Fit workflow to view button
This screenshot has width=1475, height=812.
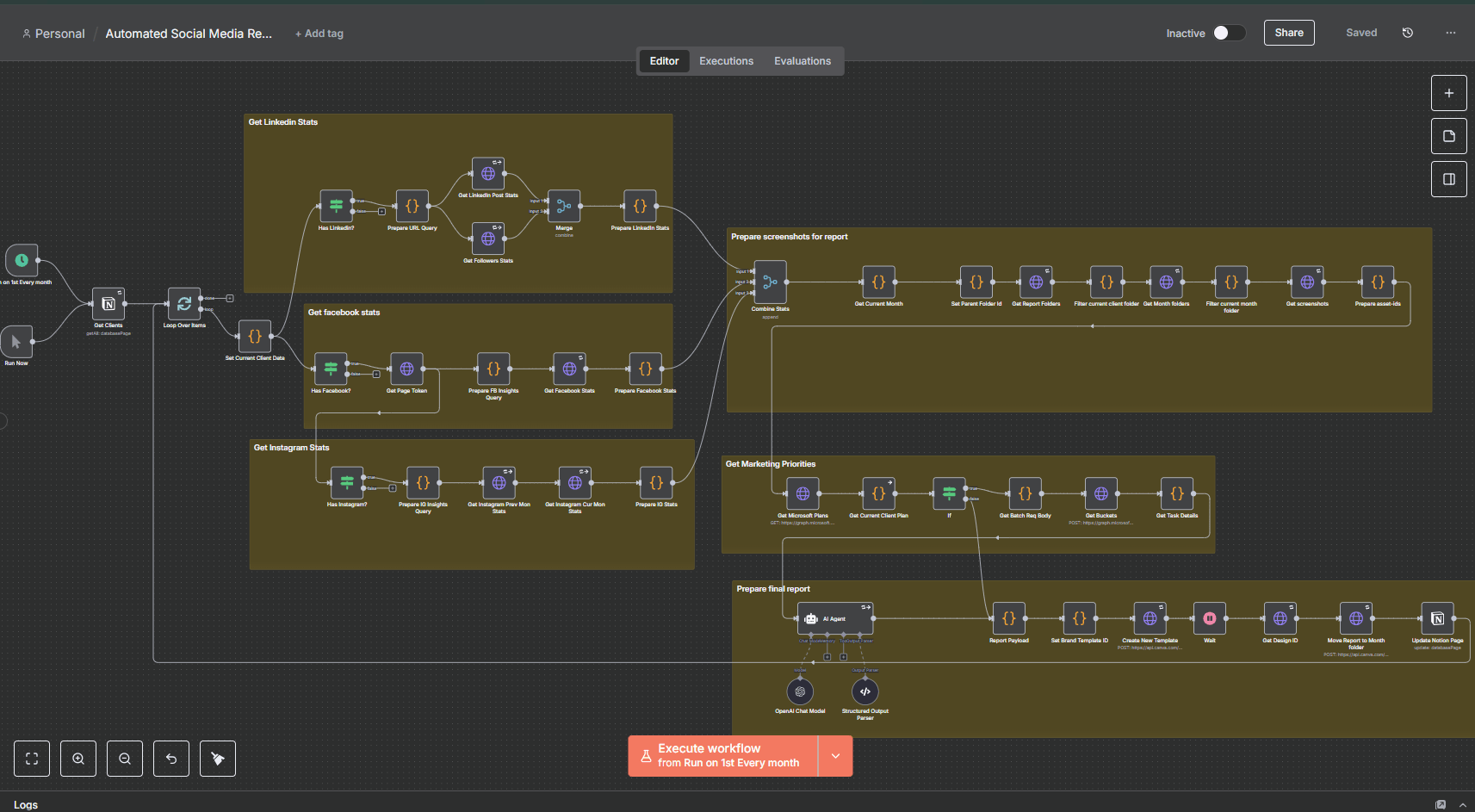[x=32, y=759]
